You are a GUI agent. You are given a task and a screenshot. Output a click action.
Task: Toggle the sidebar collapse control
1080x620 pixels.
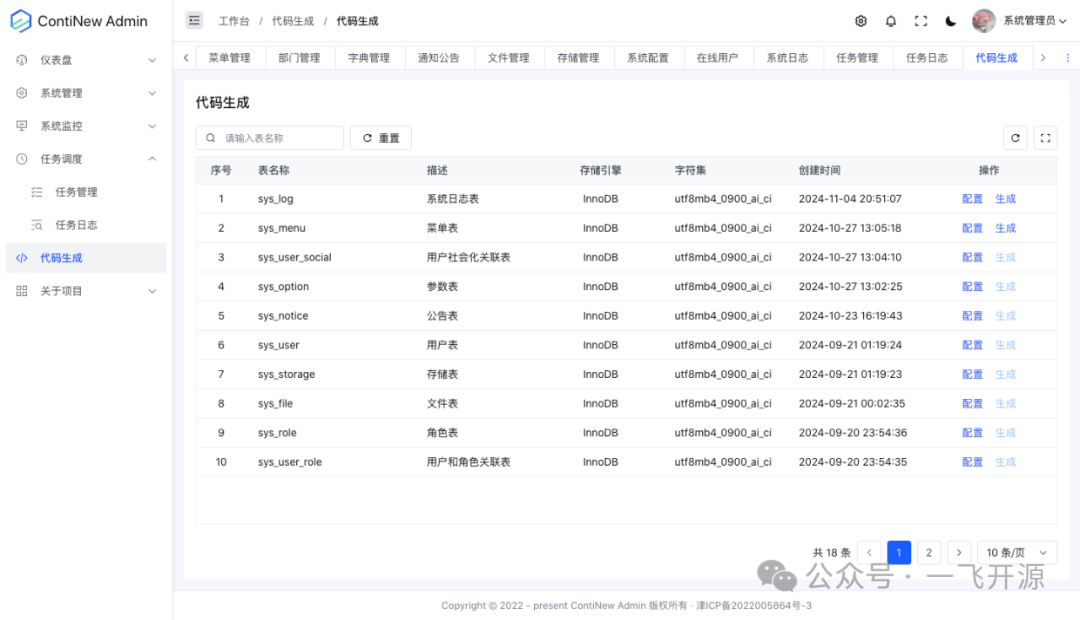tap(194, 20)
